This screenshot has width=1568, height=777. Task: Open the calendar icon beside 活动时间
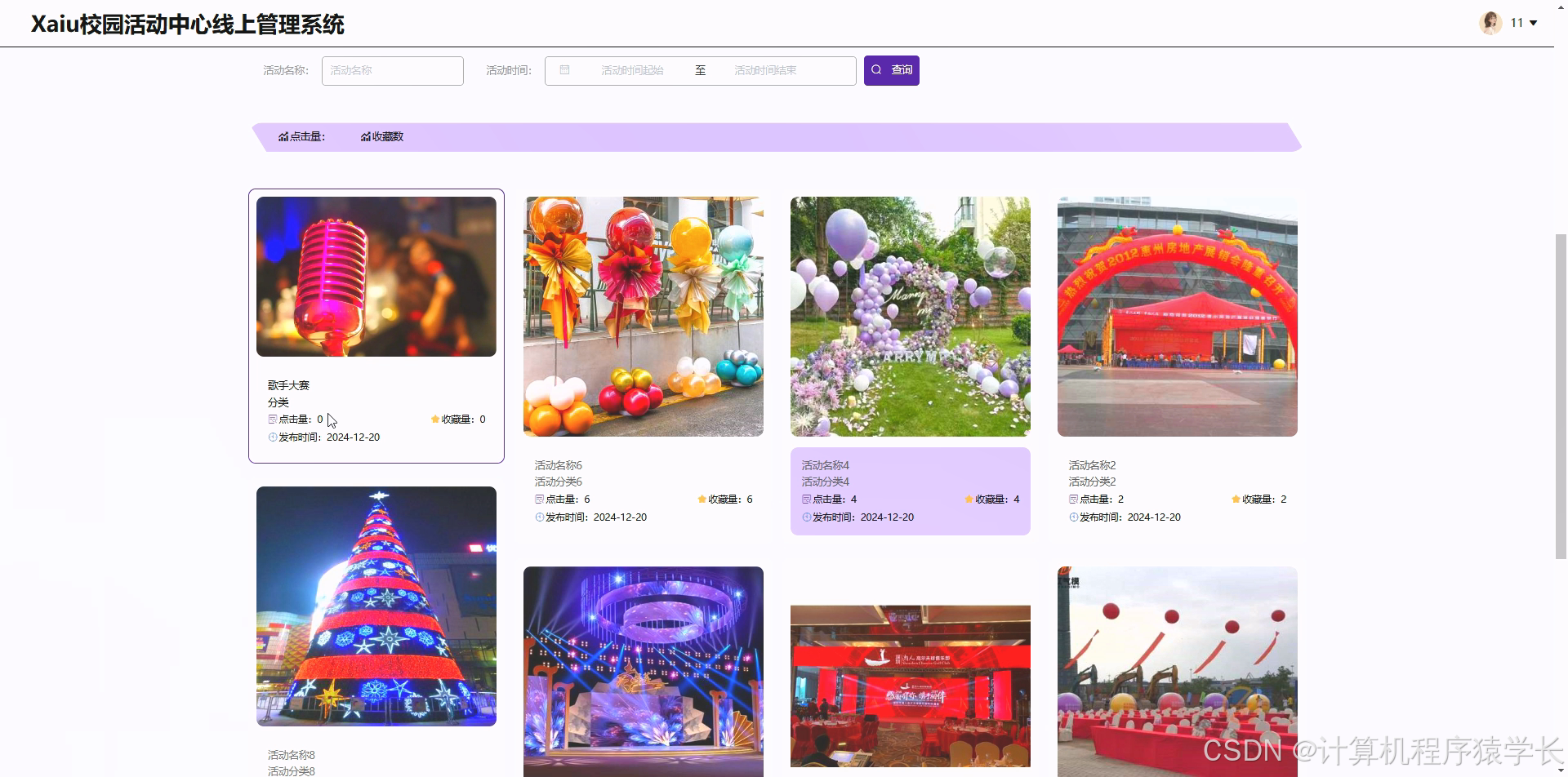[x=564, y=70]
